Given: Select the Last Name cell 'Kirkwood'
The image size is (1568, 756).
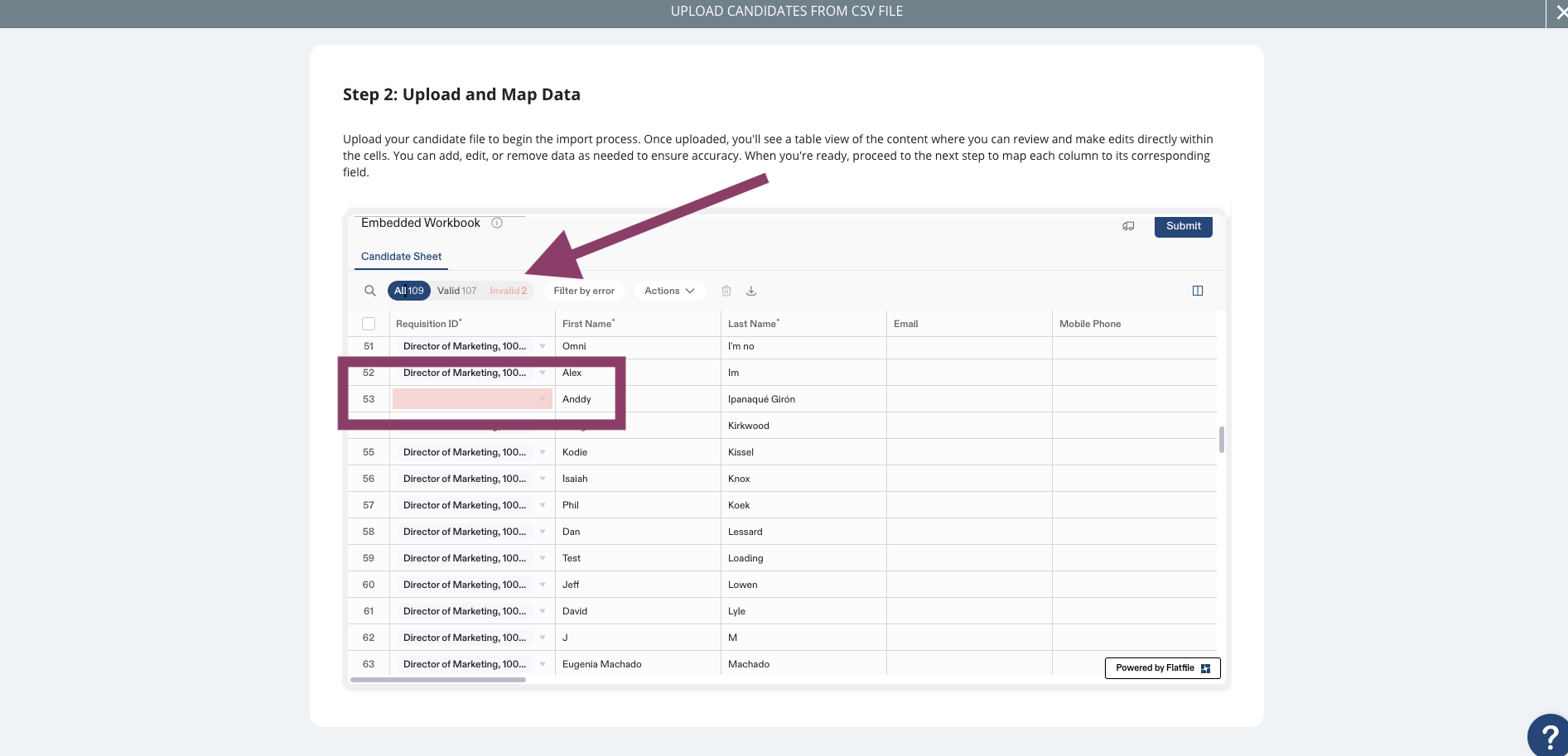Looking at the screenshot, I should click(803, 426).
